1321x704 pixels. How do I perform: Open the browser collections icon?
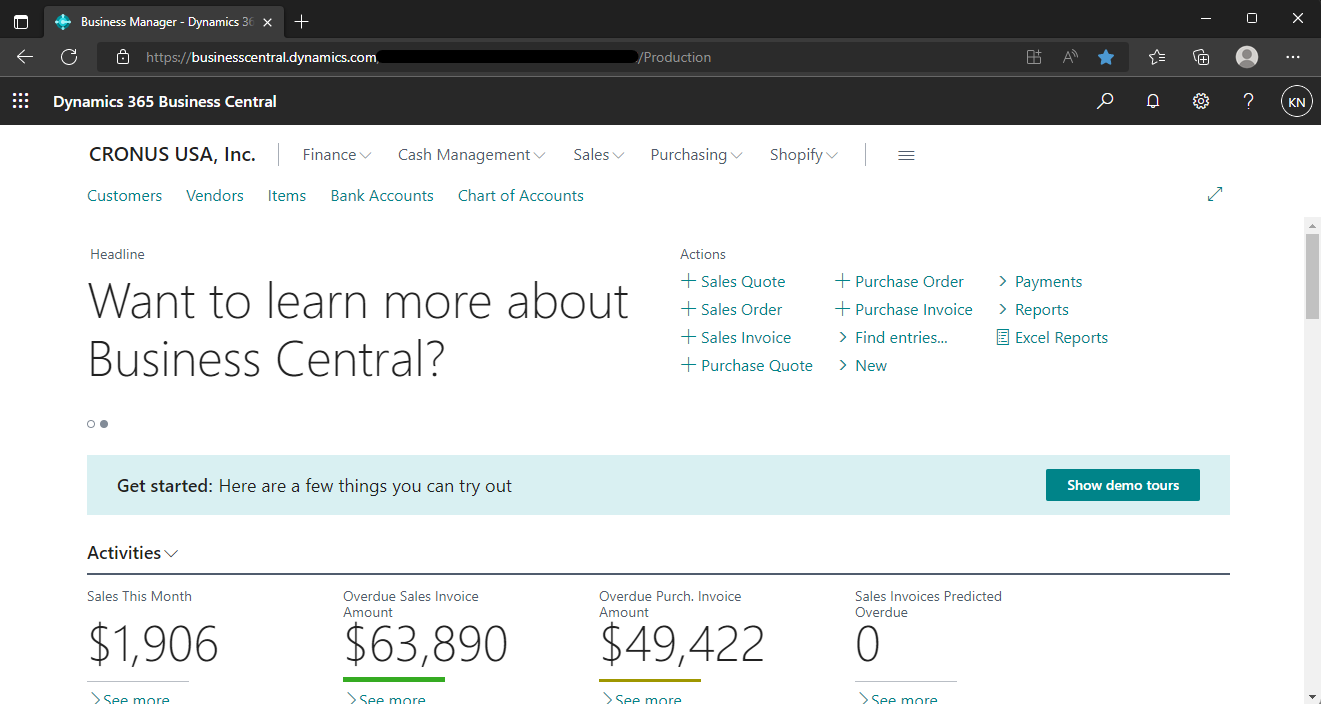pos(1202,57)
